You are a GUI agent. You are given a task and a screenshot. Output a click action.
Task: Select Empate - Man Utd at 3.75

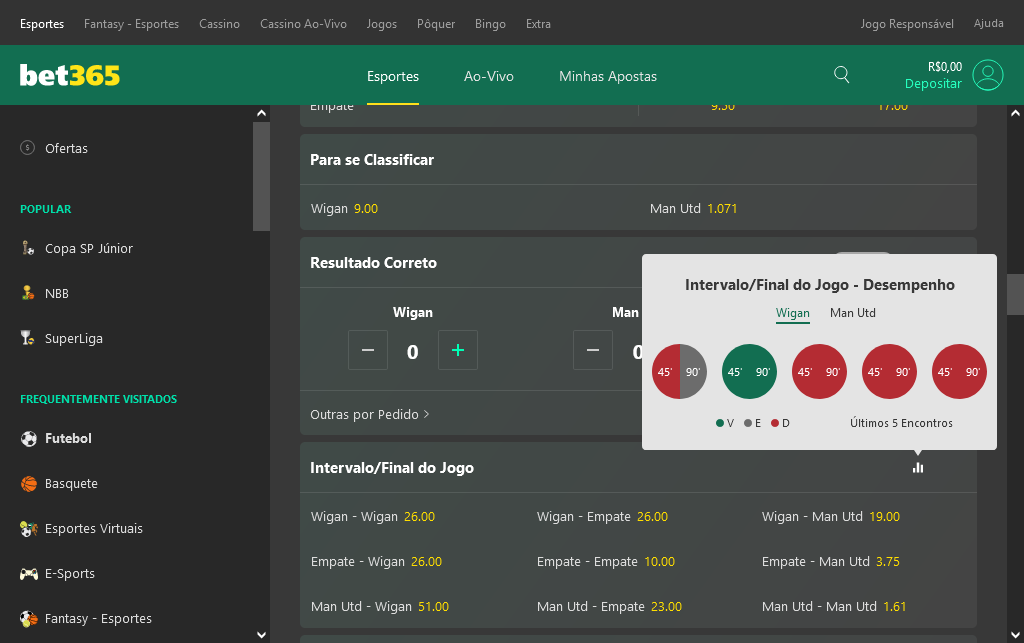click(x=831, y=562)
